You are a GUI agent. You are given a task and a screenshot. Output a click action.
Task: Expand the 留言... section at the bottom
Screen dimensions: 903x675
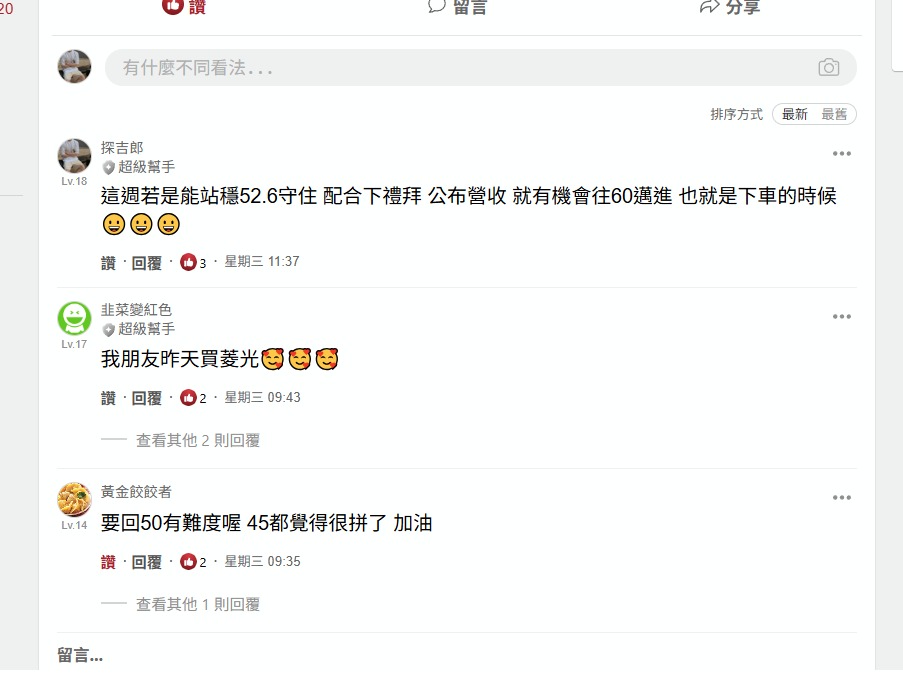pos(80,655)
